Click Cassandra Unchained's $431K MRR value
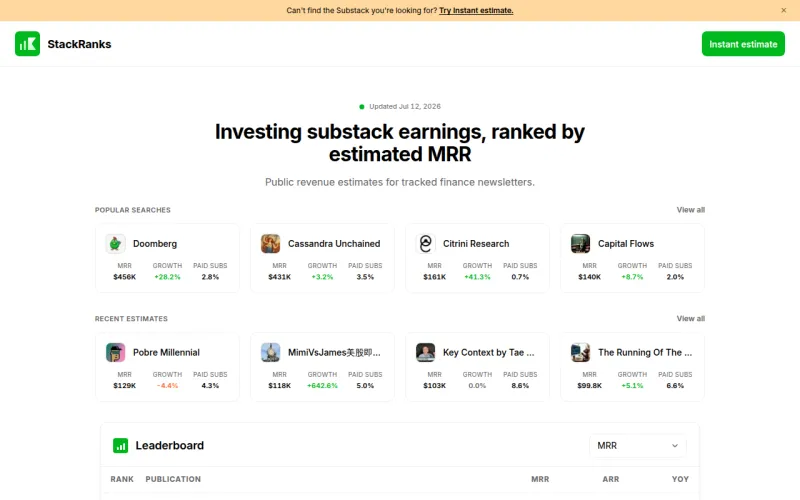Screen dimensions: 800x500 click(280, 277)
